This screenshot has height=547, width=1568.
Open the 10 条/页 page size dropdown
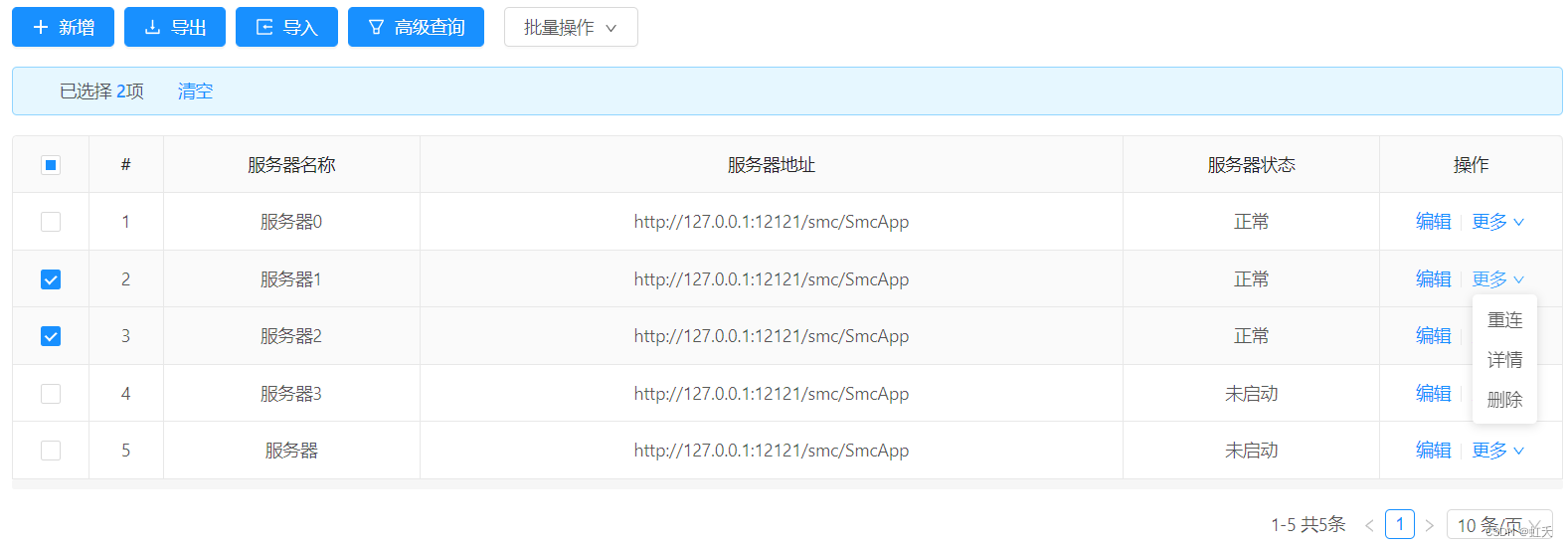point(1498,525)
